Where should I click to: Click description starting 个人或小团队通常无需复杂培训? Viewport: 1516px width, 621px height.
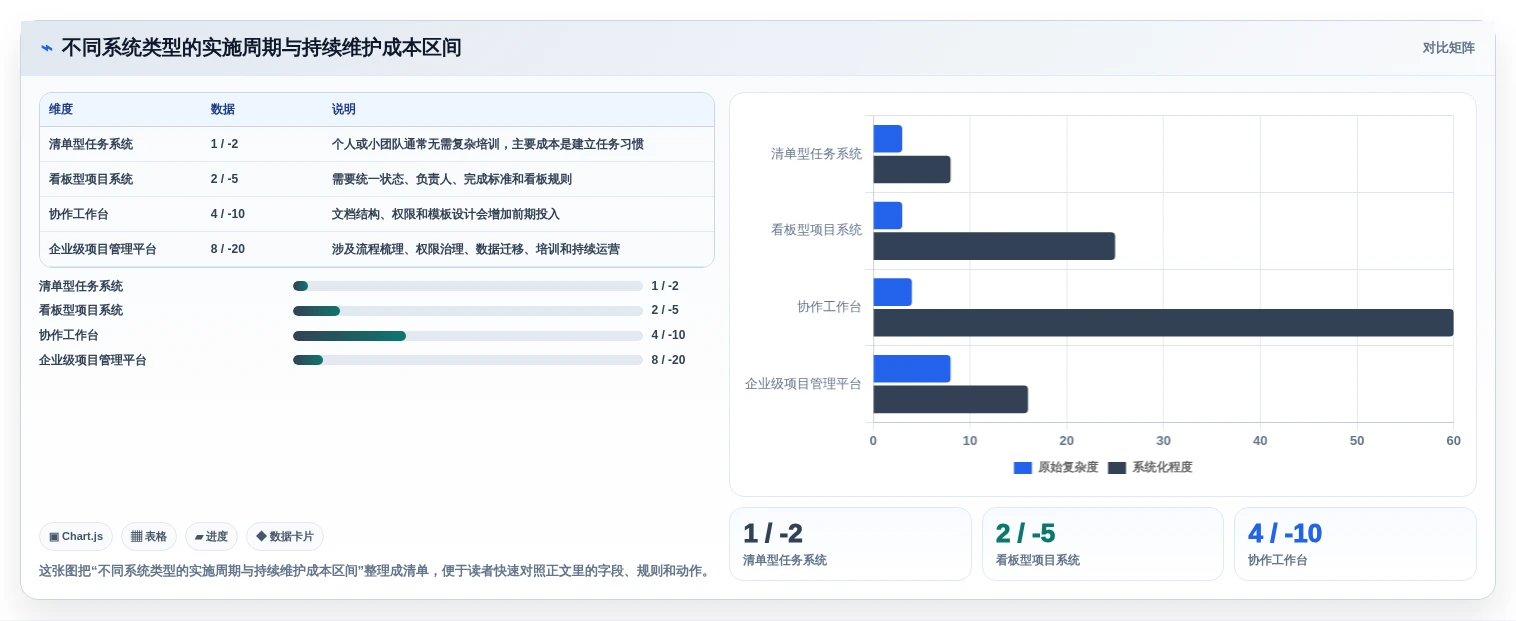click(x=487, y=144)
